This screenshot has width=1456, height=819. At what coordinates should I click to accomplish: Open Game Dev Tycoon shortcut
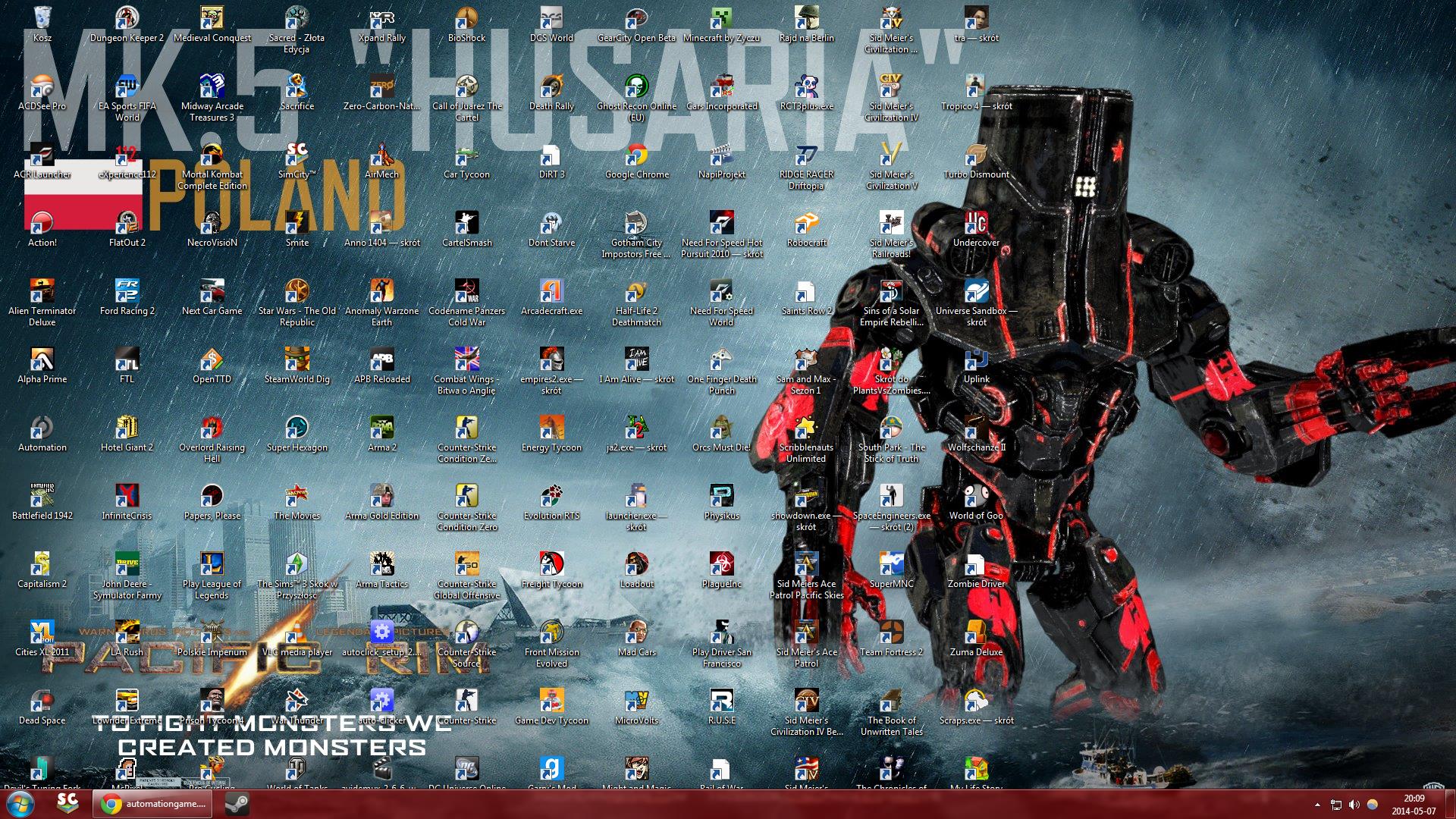click(551, 706)
